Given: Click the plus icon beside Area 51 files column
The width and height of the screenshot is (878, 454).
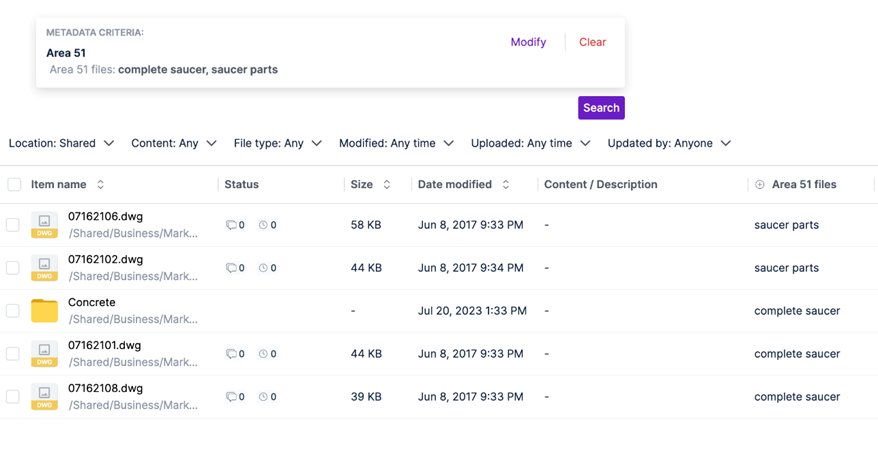Looking at the screenshot, I should coord(760,185).
